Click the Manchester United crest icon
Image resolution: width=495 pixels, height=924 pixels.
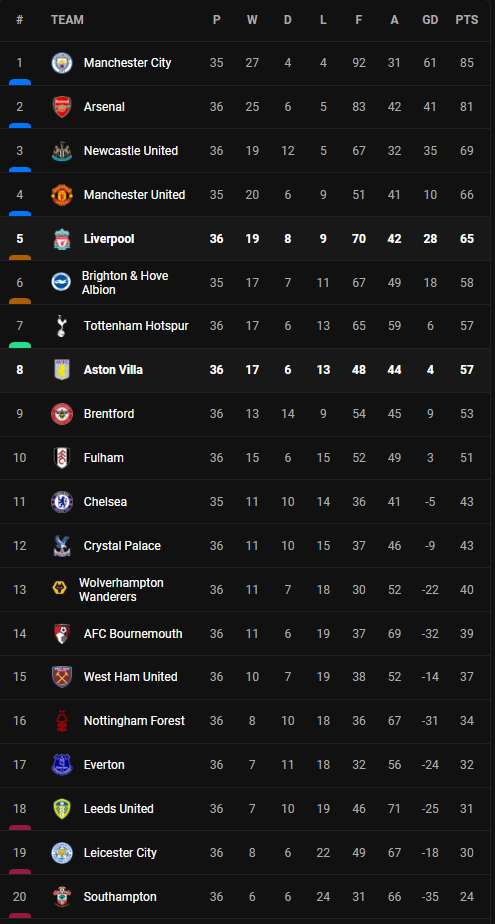tap(62, 194)
